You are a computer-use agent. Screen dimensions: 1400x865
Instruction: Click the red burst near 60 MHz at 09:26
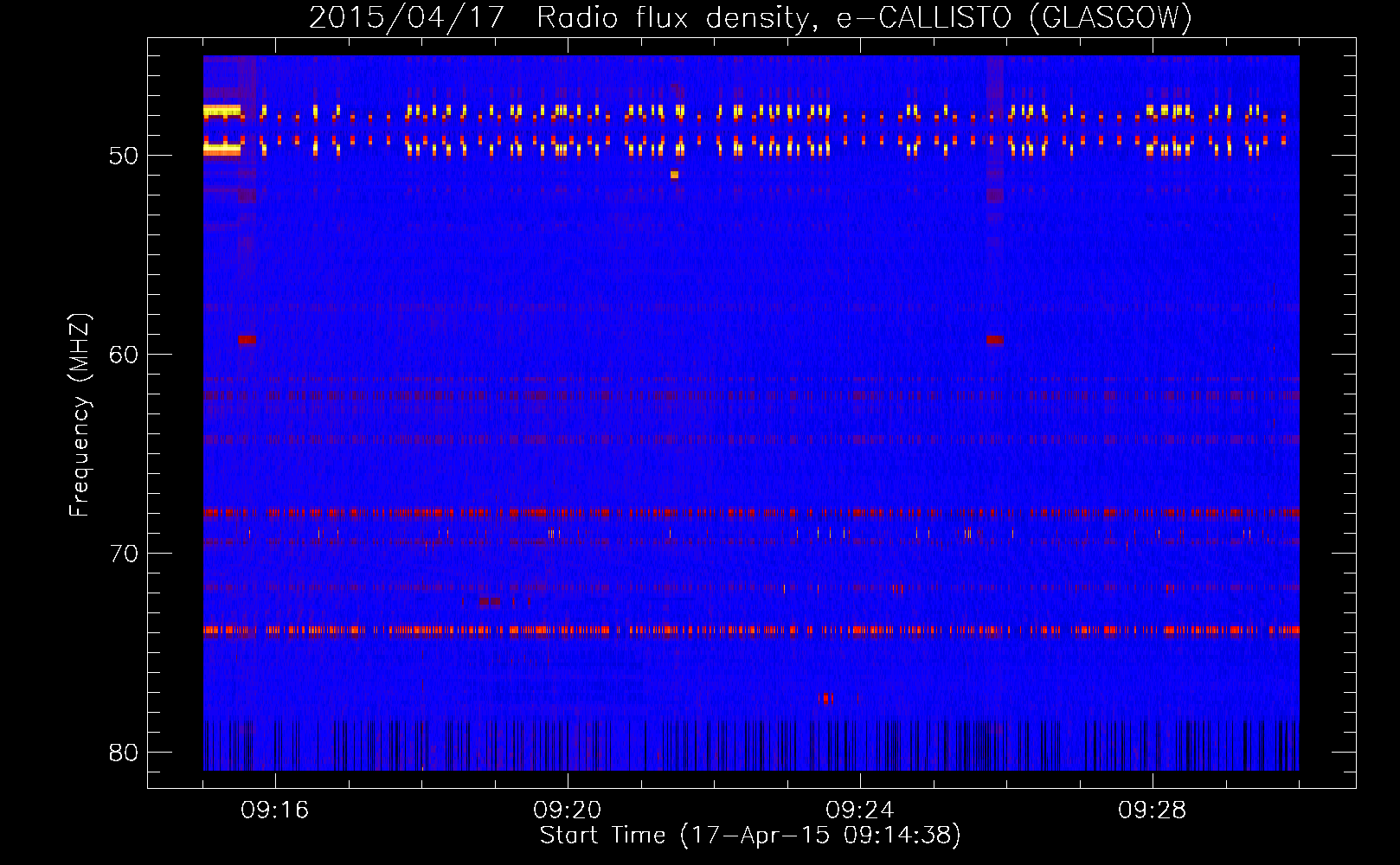click(994, 340)
